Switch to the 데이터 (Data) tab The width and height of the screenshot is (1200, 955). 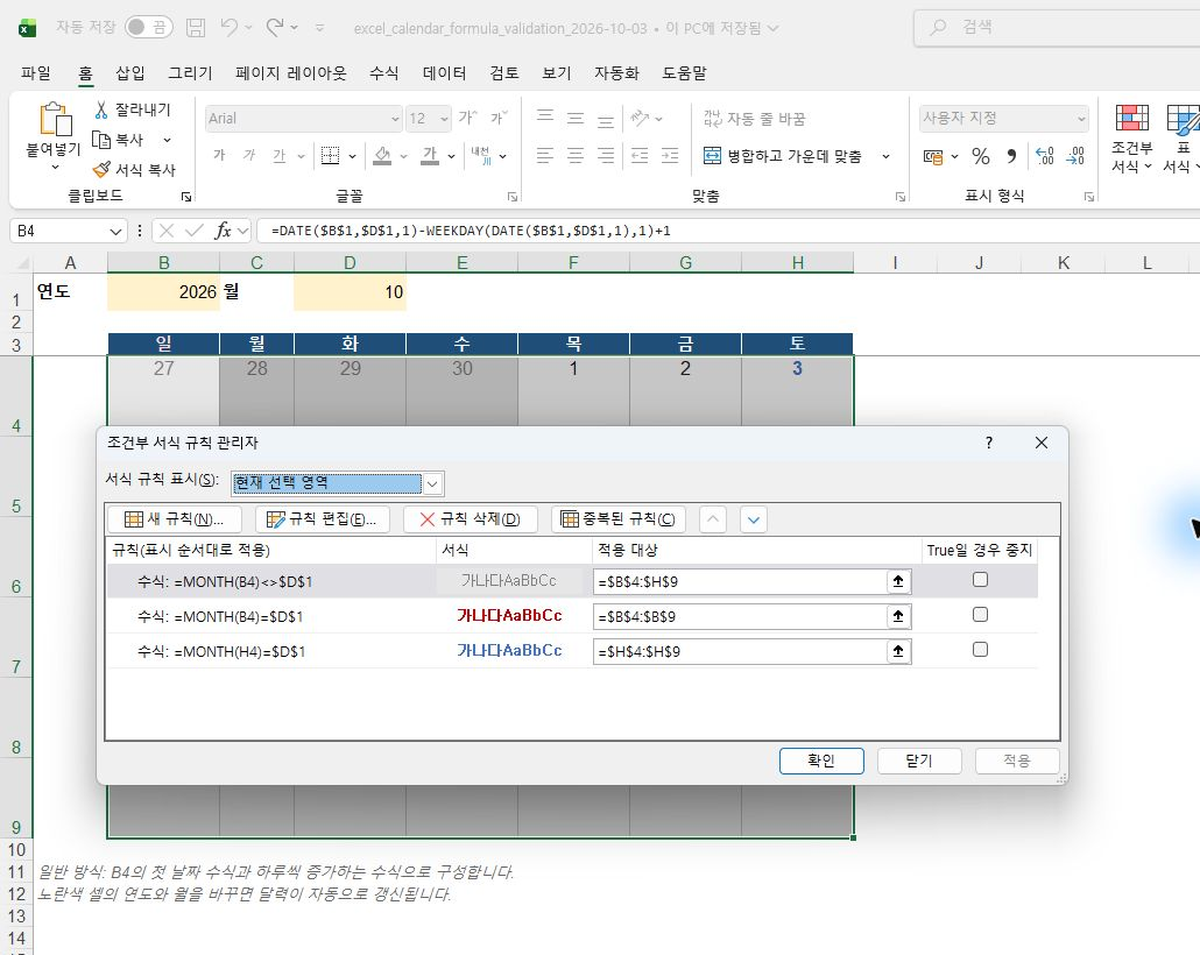[444, 73]
